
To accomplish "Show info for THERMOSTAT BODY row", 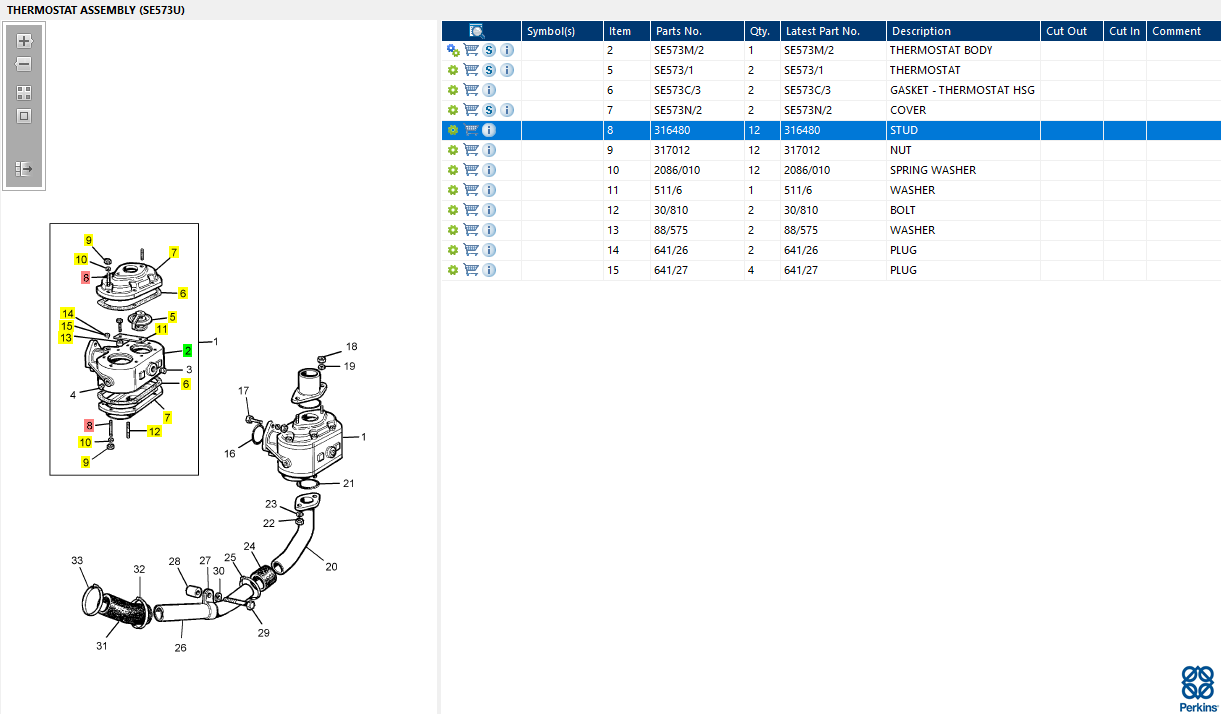I will (x=507, y=50).
